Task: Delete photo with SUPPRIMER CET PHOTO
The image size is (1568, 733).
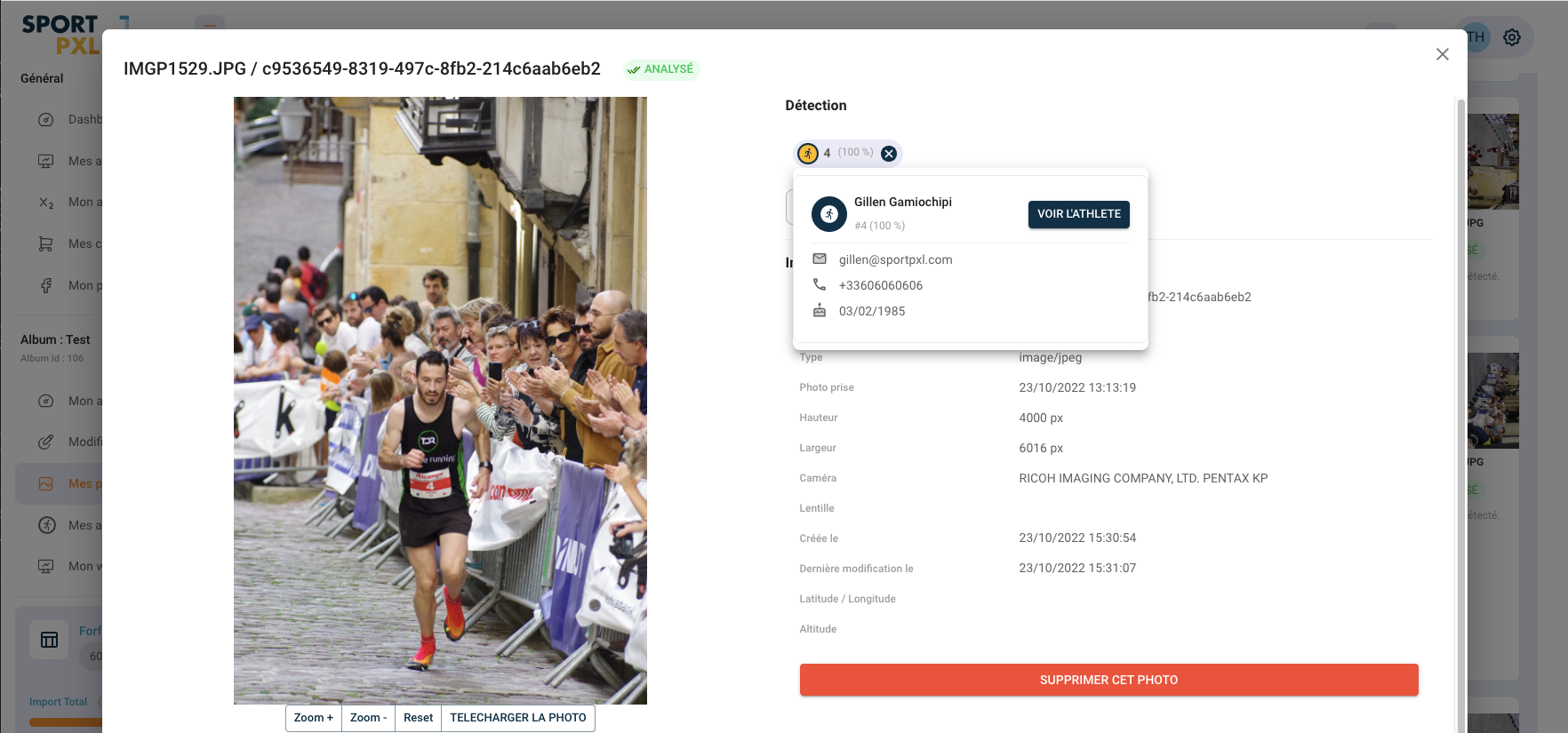Action: point(1108,680)
